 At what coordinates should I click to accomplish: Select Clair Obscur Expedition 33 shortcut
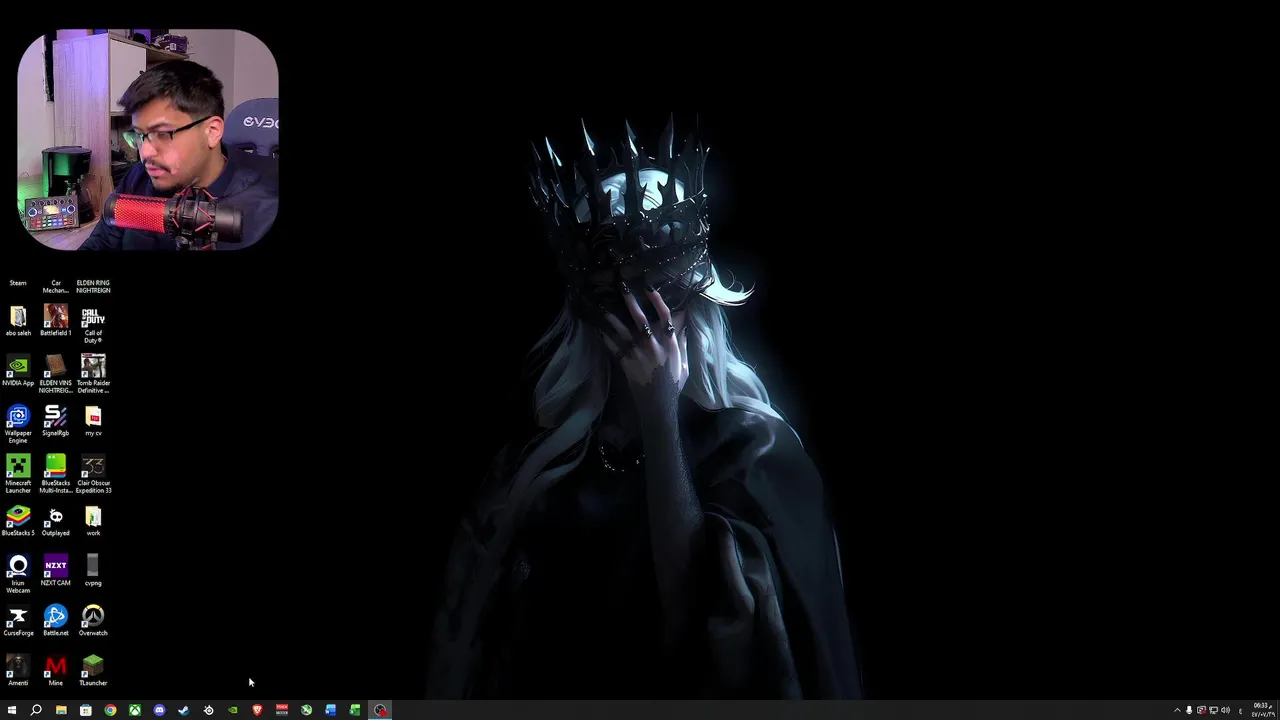[93, 474]
